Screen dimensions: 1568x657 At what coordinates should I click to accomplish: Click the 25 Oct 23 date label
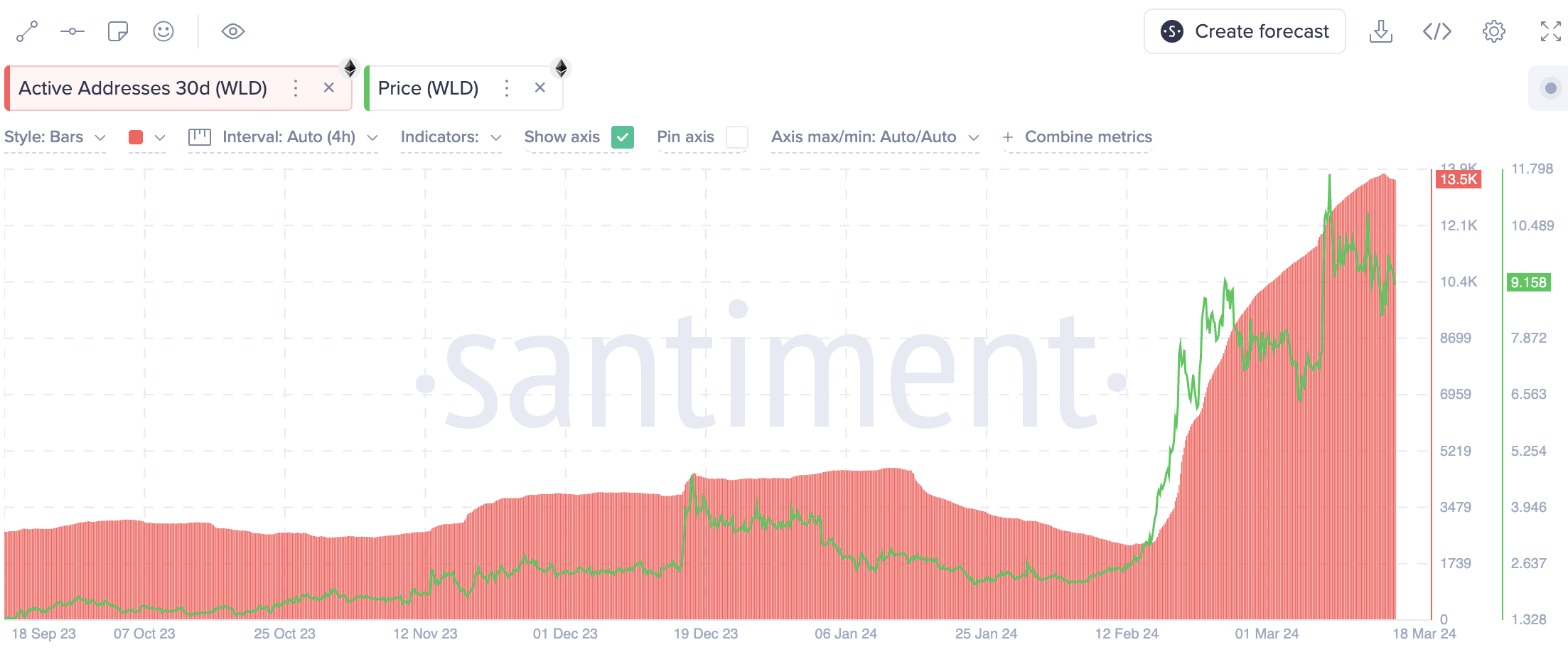pos(284,634)
